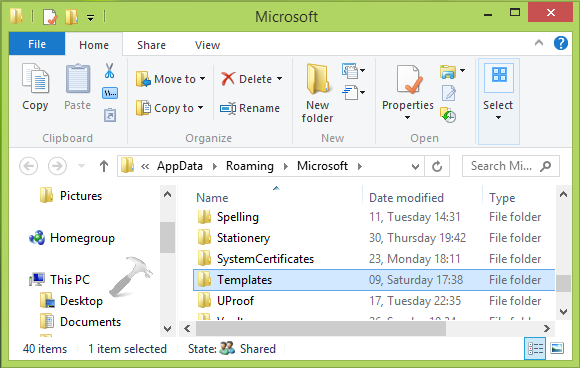Open Help with the question mark icon
The width and height of the screenshot is (580, 368).
pos(561,43)
